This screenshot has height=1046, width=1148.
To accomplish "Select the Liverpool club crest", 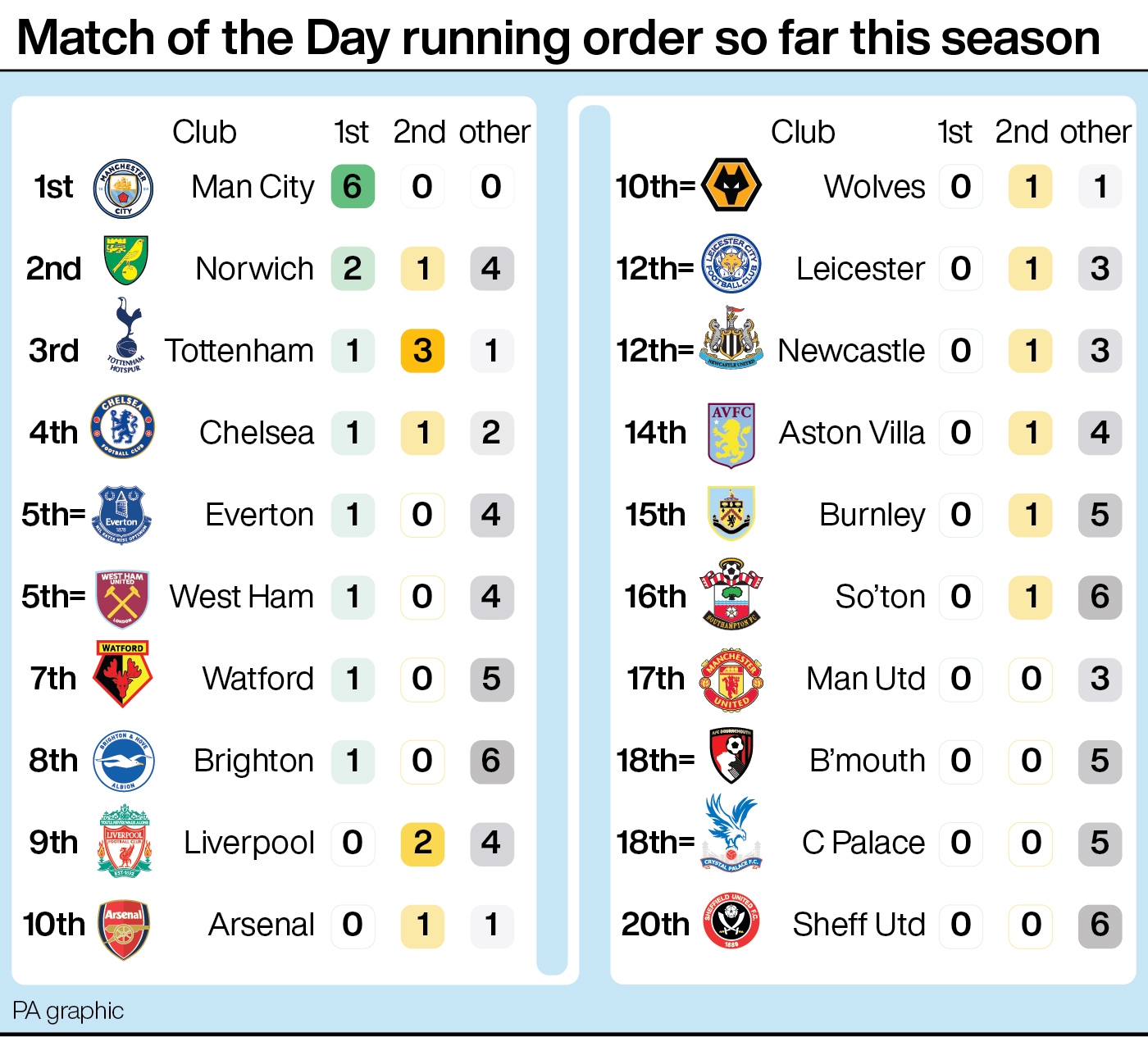I will click(x=125, y=841).
